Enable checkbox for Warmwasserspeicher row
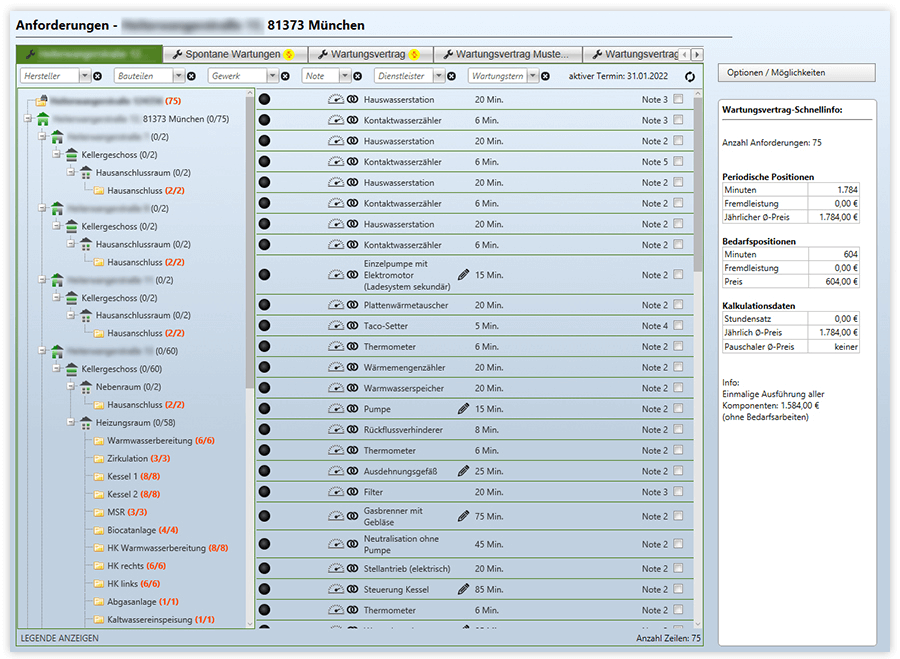The width and height of the screenshot is (900, 659). [679, 388]
